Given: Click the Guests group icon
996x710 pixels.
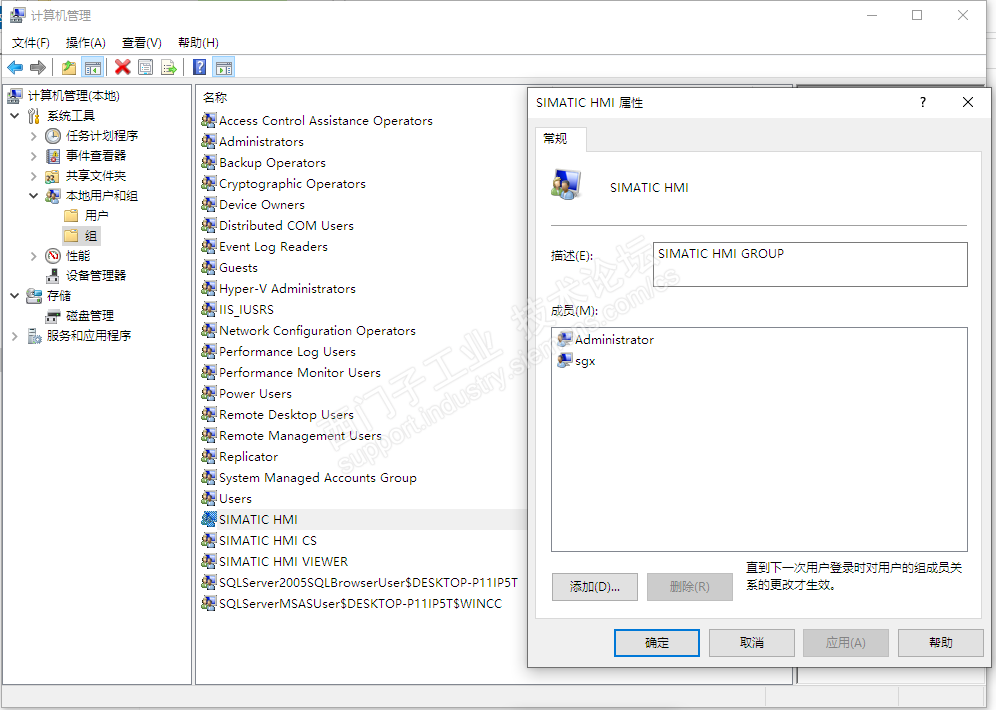Looking at the screenshot, I should 209,267.
